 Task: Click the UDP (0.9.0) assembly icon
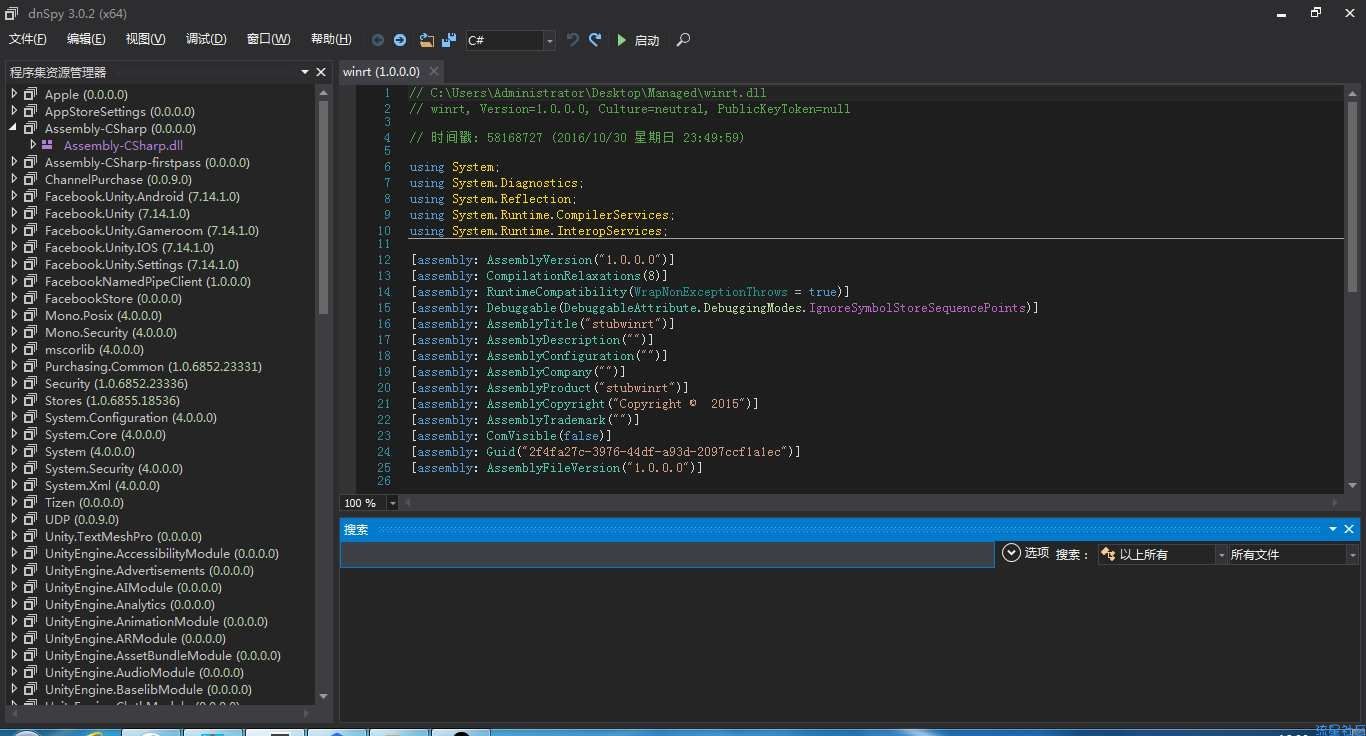31,519
